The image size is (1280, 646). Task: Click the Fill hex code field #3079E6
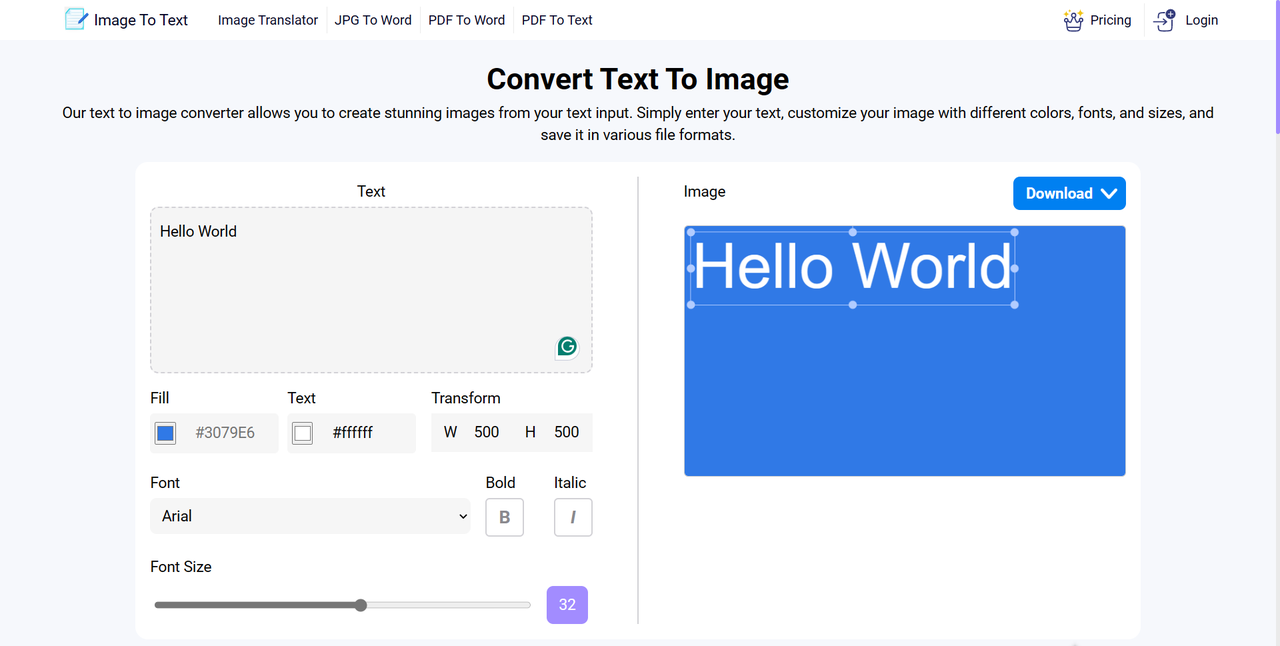(x=225, y=433)
